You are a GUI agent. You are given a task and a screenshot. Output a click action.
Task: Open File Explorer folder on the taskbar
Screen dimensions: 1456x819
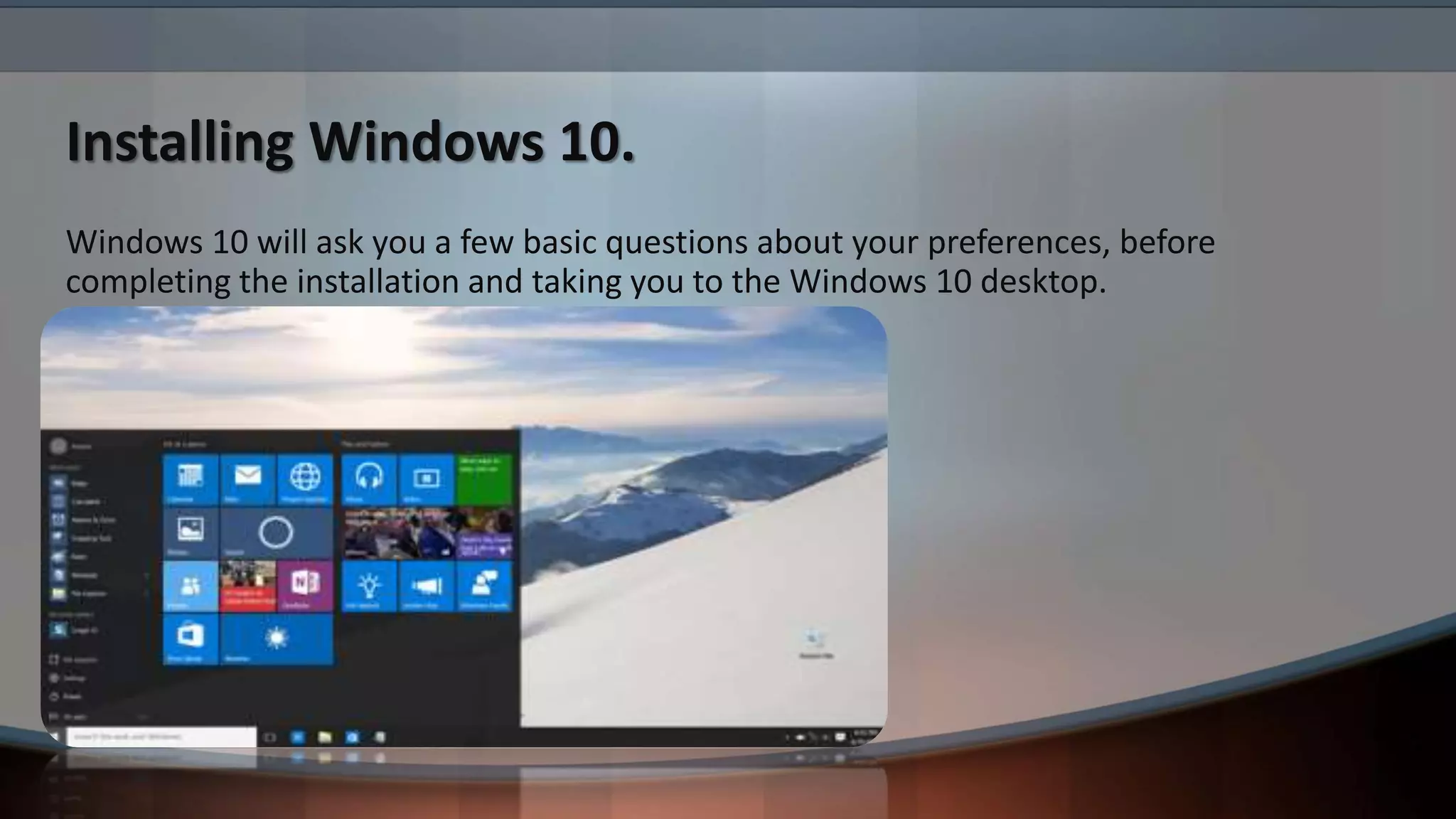click(x=325, y=737)
